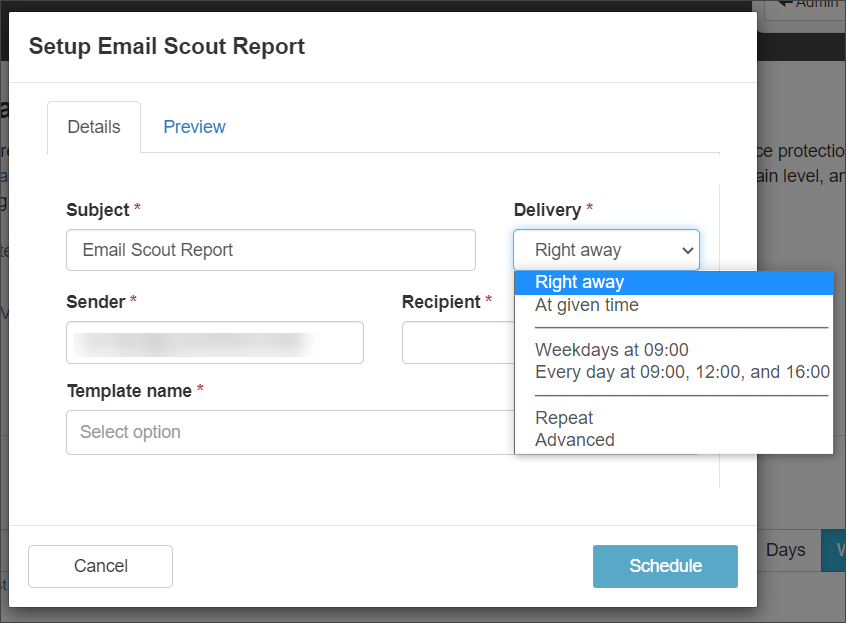The image size is (846, 623).
Task: Choose "At given time" from the list
Action: coord(586,305)
